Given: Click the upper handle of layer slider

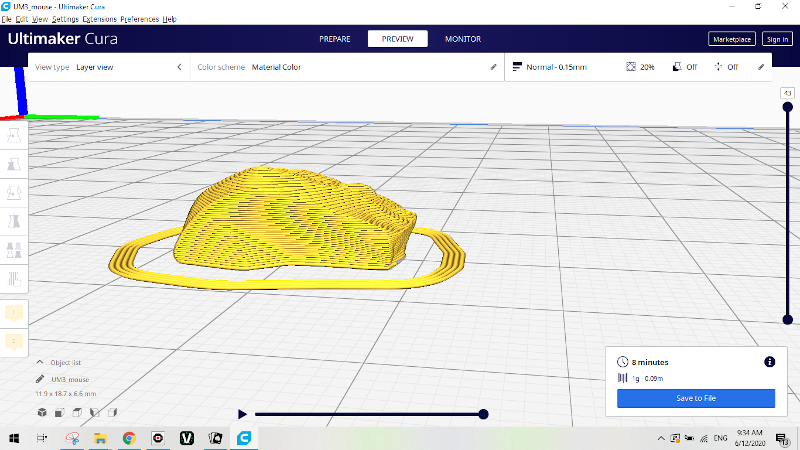Looking at the screenshot, I should 788,107.
